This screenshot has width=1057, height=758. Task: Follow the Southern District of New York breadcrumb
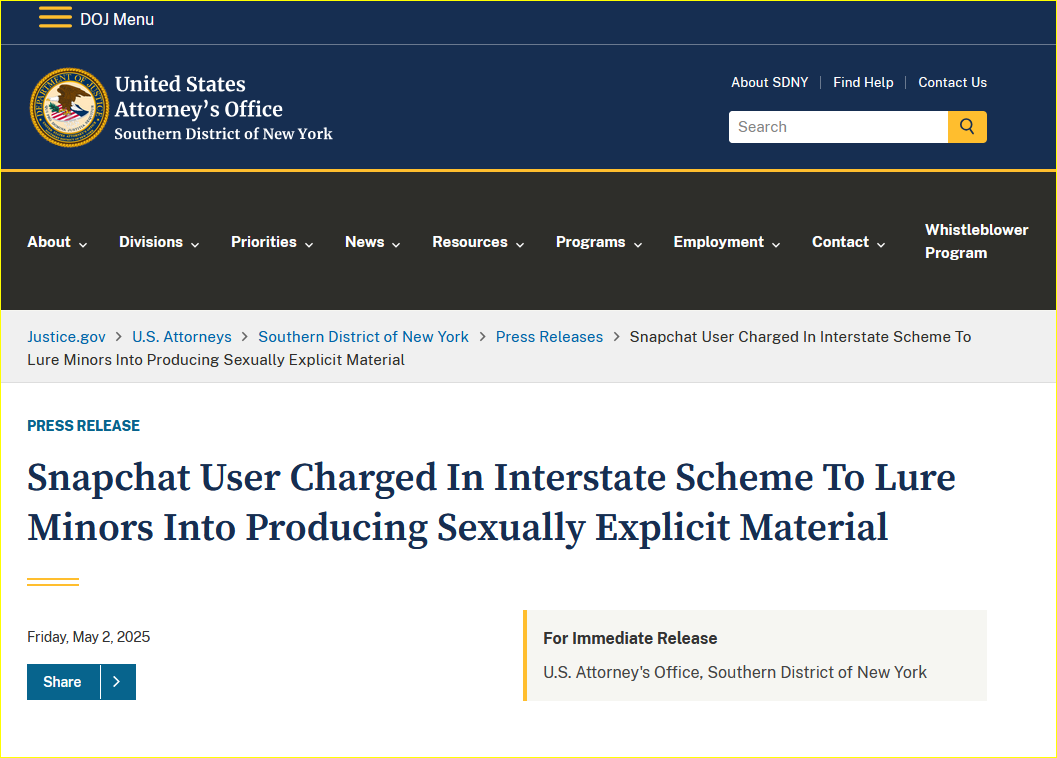(363, 337)
